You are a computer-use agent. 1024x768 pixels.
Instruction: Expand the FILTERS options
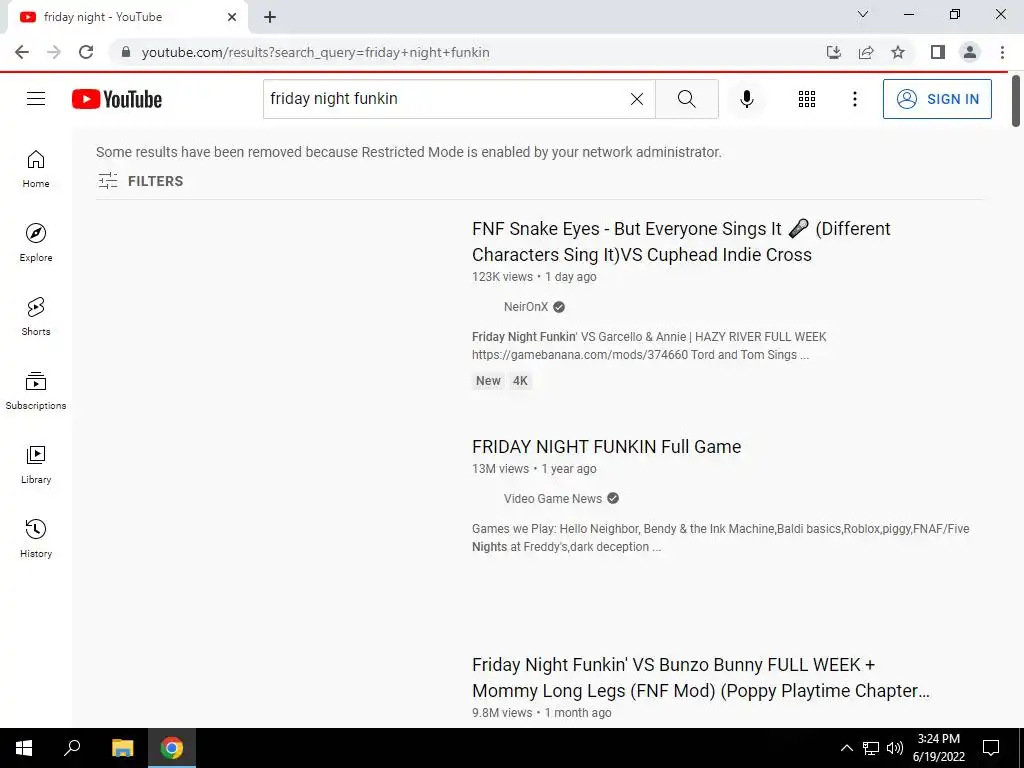(x=140, y=181)
